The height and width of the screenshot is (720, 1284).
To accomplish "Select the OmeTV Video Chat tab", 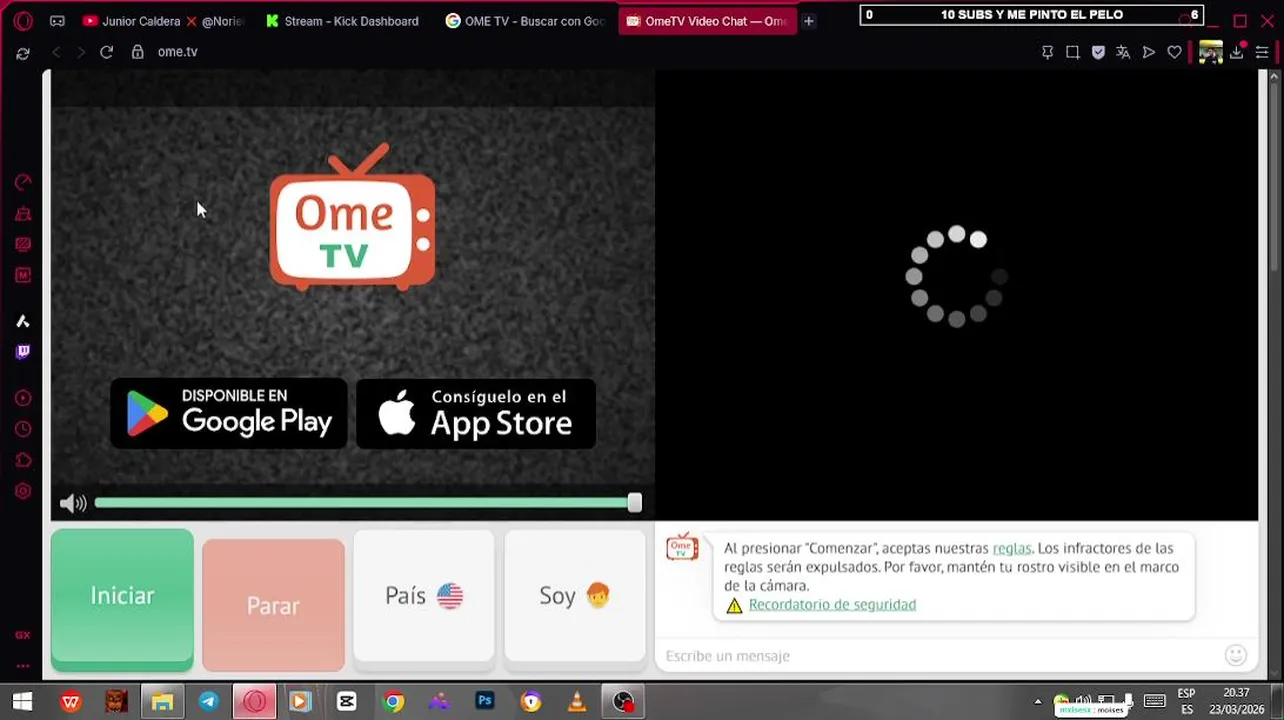I will [x=708, y=21].
